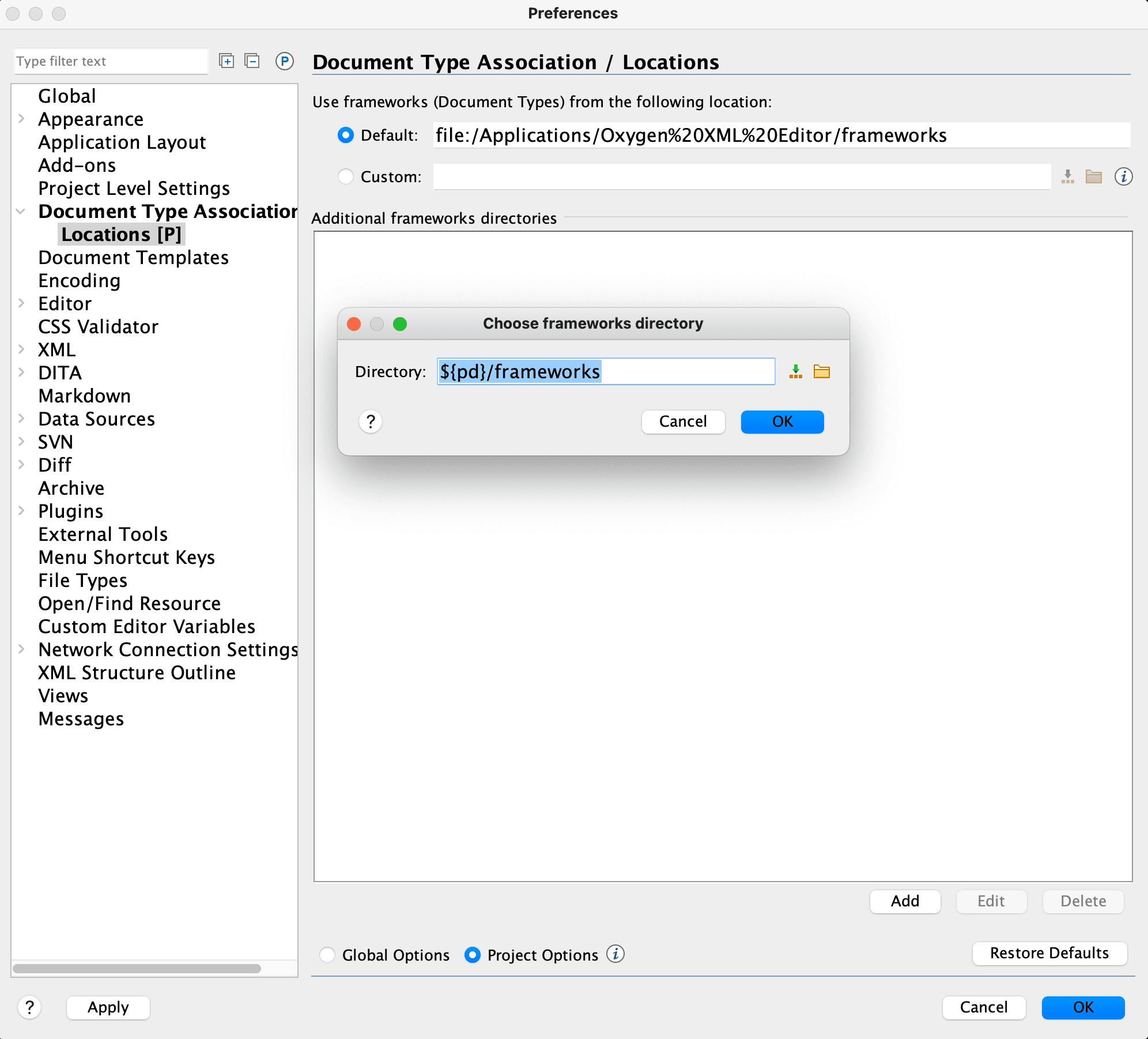This screenshot has height=1039, width=1148.
Task: Expand the Network Connection Settings node
Action: tap(21, 649)
